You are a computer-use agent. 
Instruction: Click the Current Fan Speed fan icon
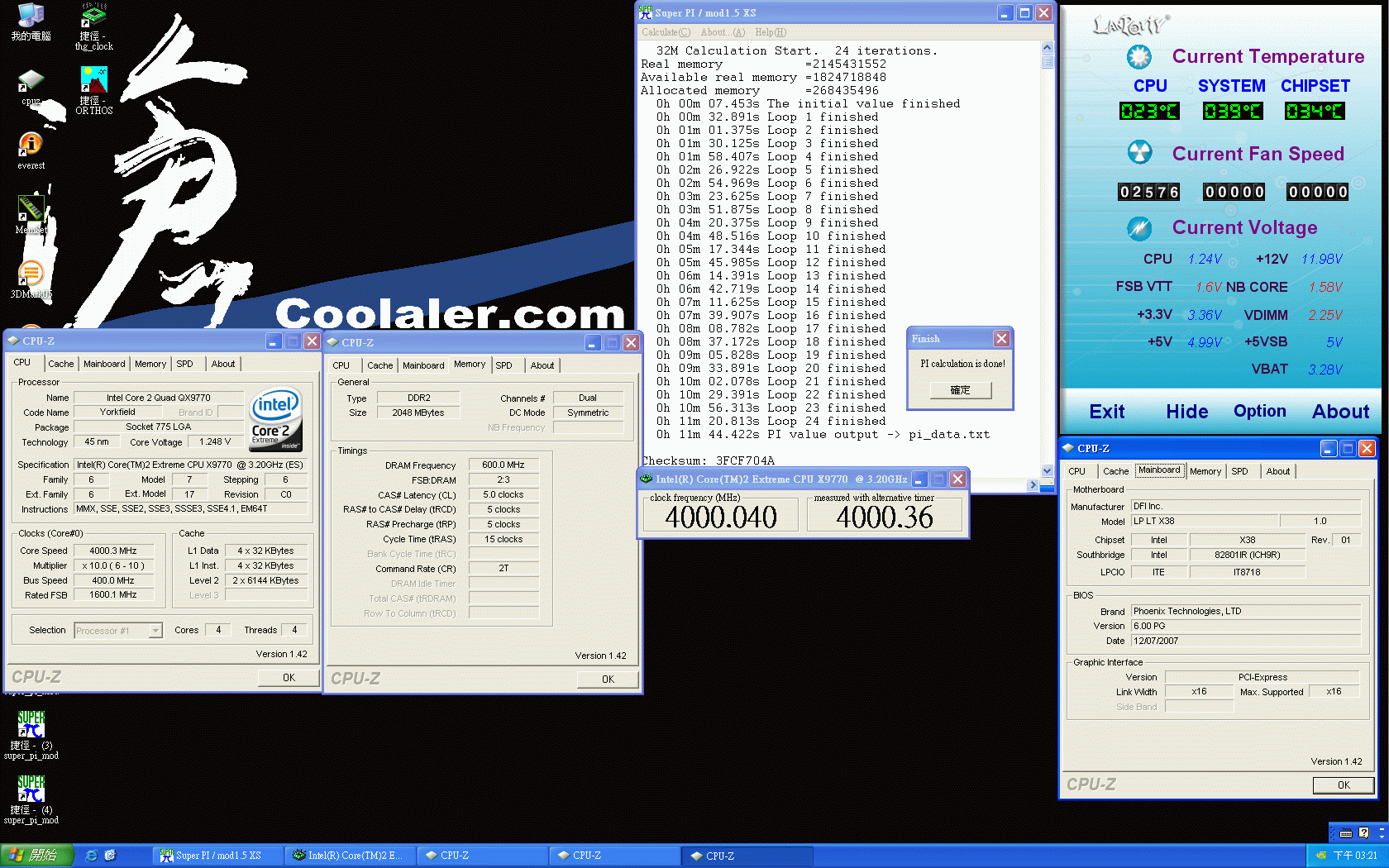tap(1139, 153)
